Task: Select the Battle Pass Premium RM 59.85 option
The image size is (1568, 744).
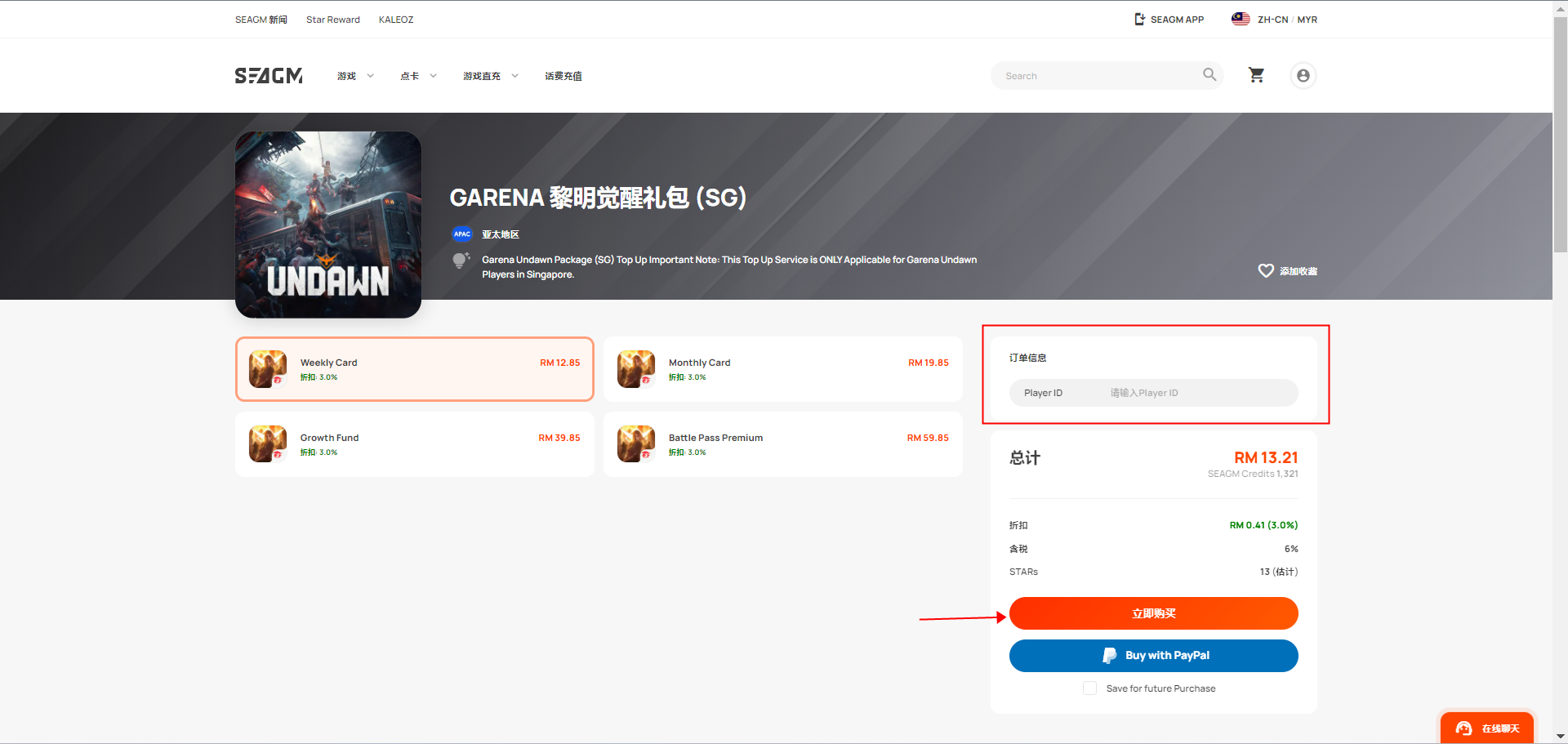Action: pos(782,444)
